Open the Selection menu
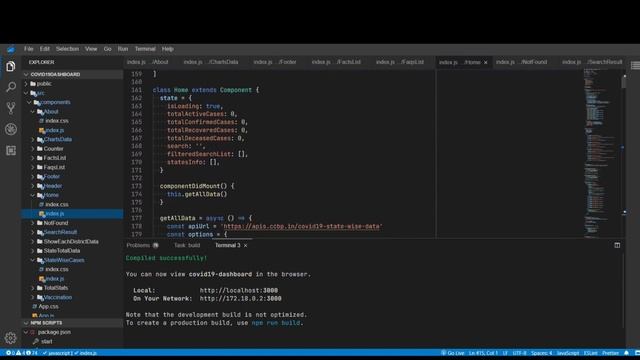The height and width of the screenshot is (360, 640). [67, 49]
